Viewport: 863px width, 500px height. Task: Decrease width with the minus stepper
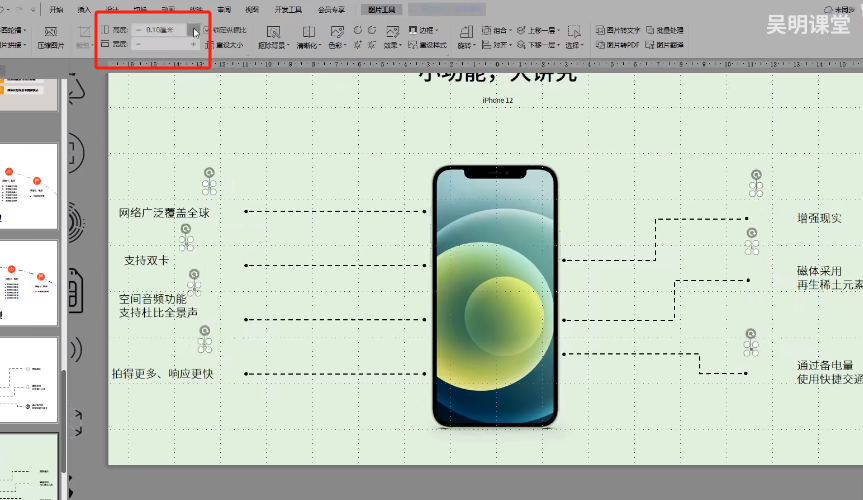coord(138,44)
